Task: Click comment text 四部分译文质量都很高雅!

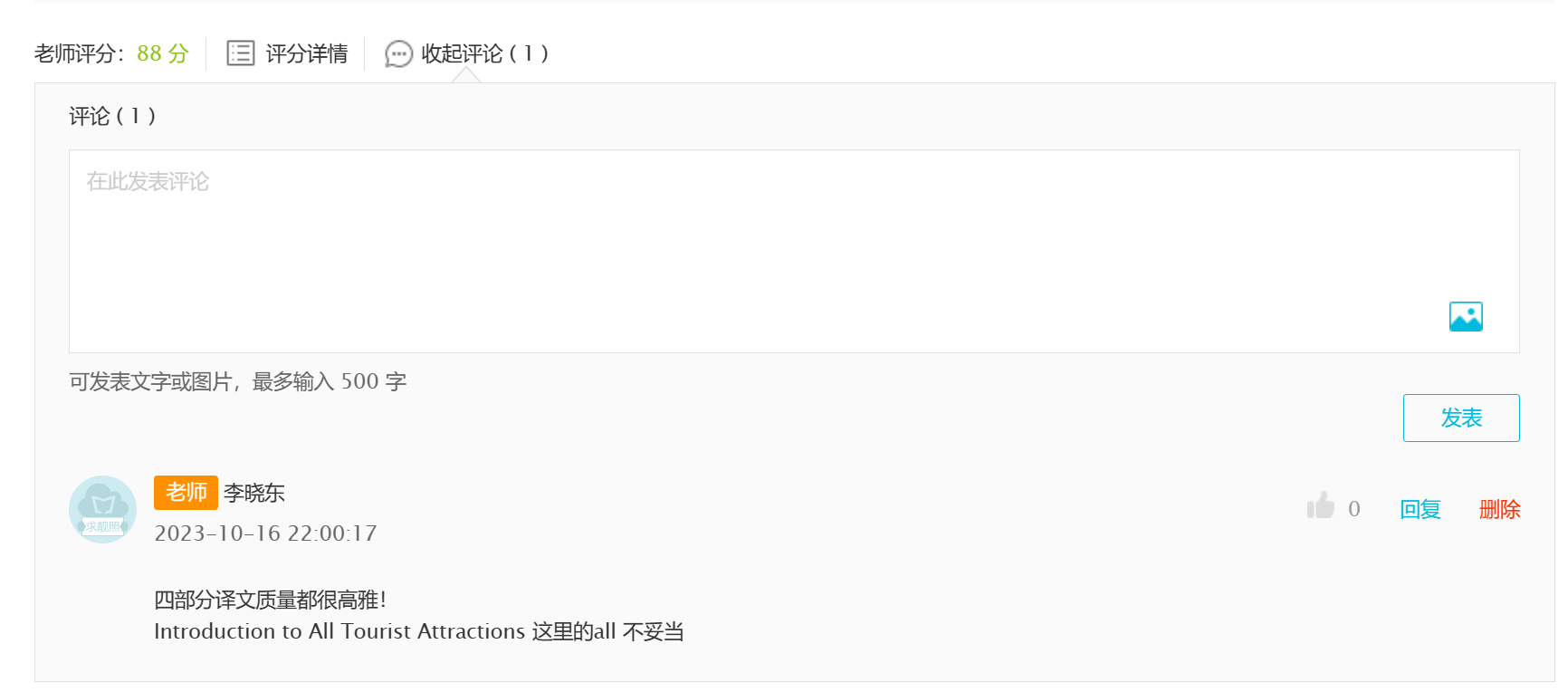Action: click(x=270, y=600)
